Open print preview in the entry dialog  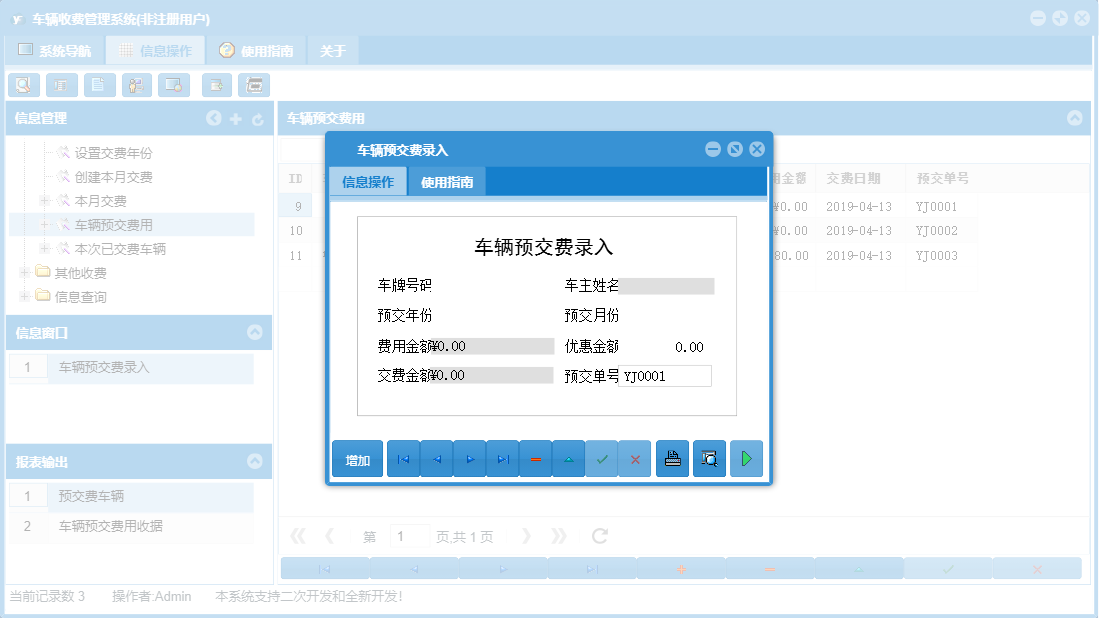tap(709, 458)
